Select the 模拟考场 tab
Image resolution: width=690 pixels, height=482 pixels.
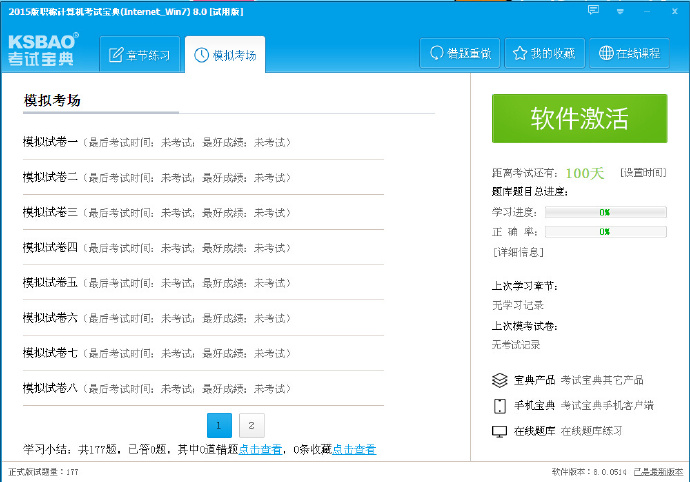225,55
